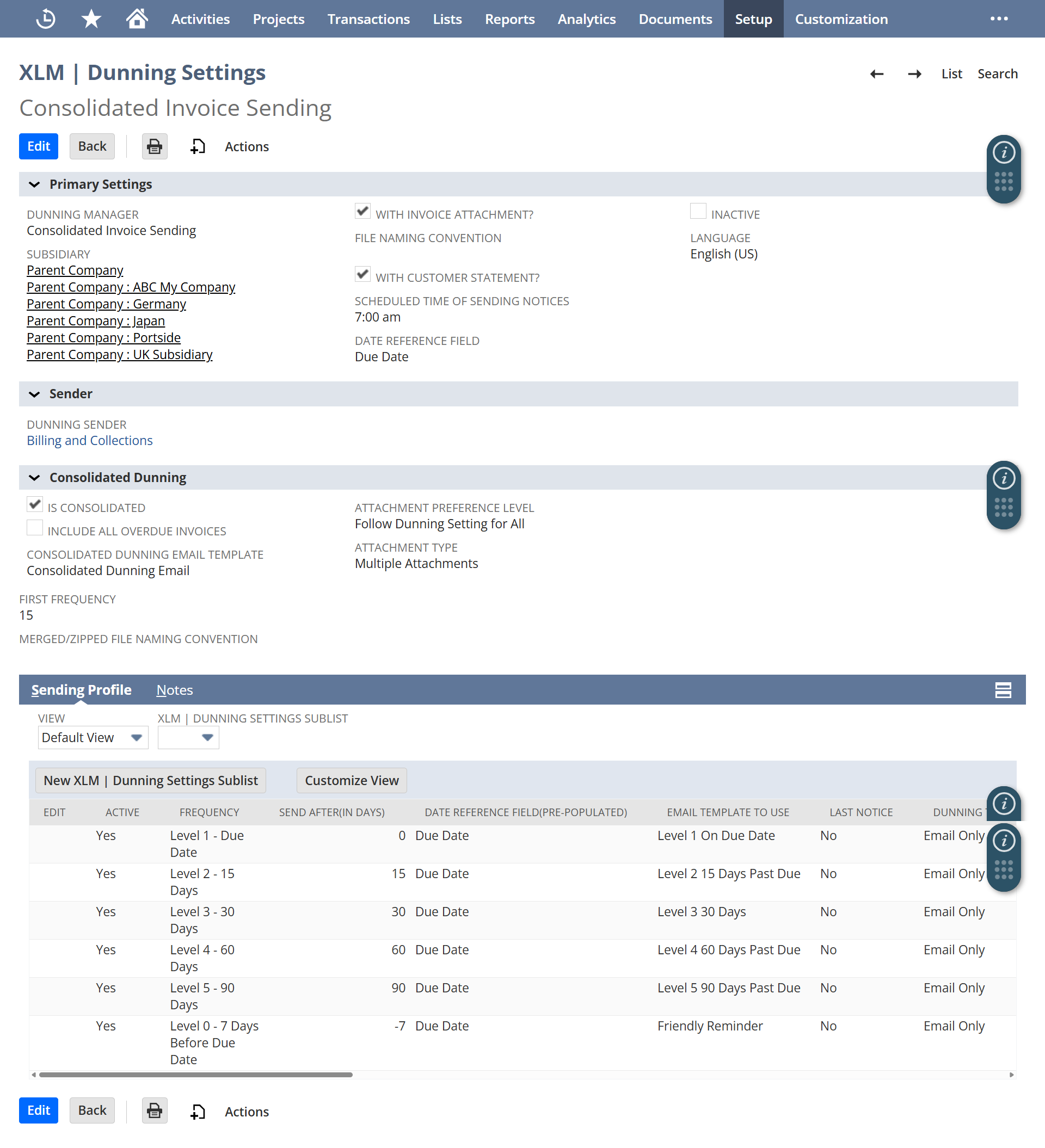Enable Include All Overdue Invoices checkbox
This screenshot has width=1045, height=1148.
point(35,528)
